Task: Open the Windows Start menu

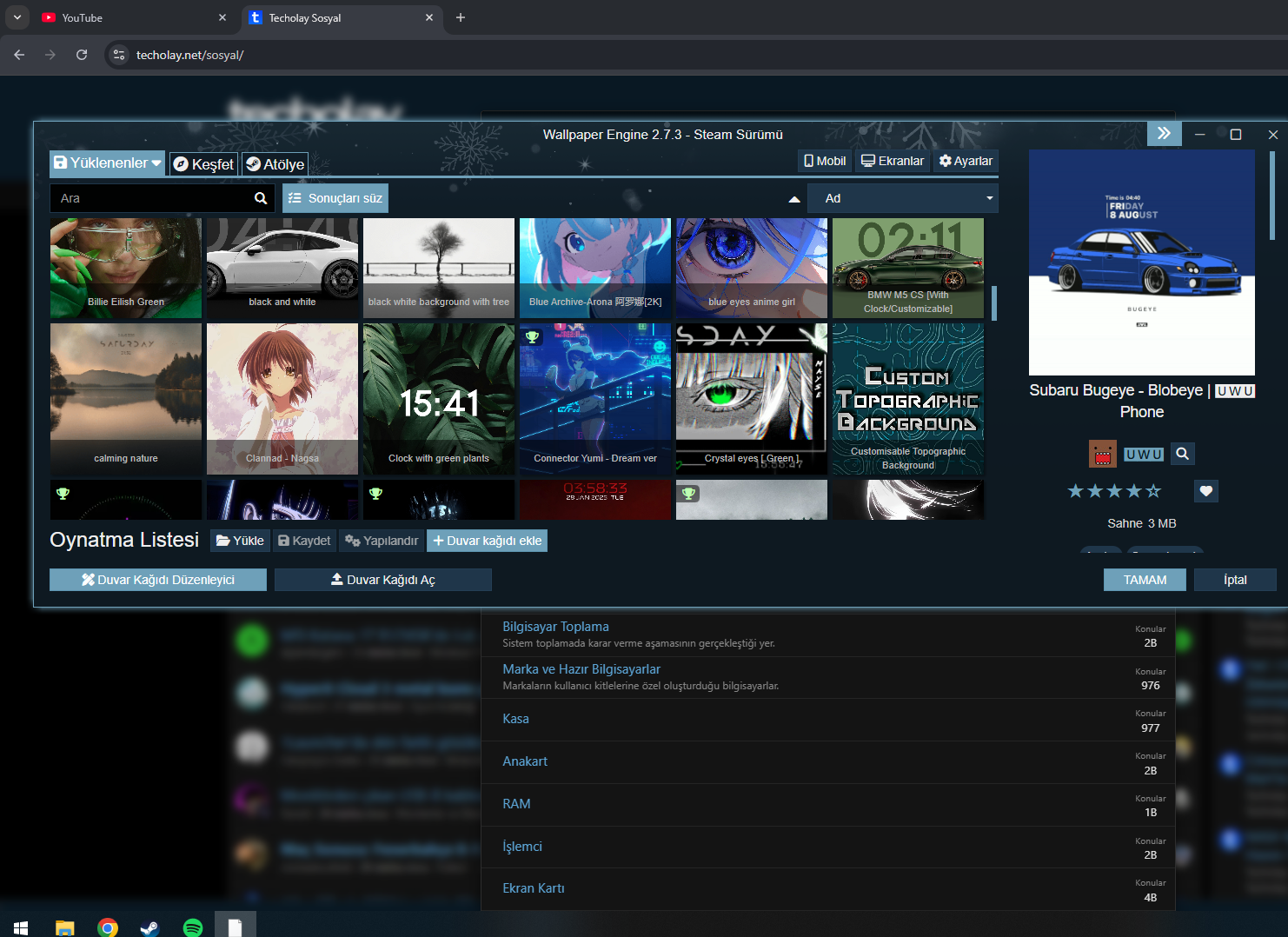Action: point(21,927)
